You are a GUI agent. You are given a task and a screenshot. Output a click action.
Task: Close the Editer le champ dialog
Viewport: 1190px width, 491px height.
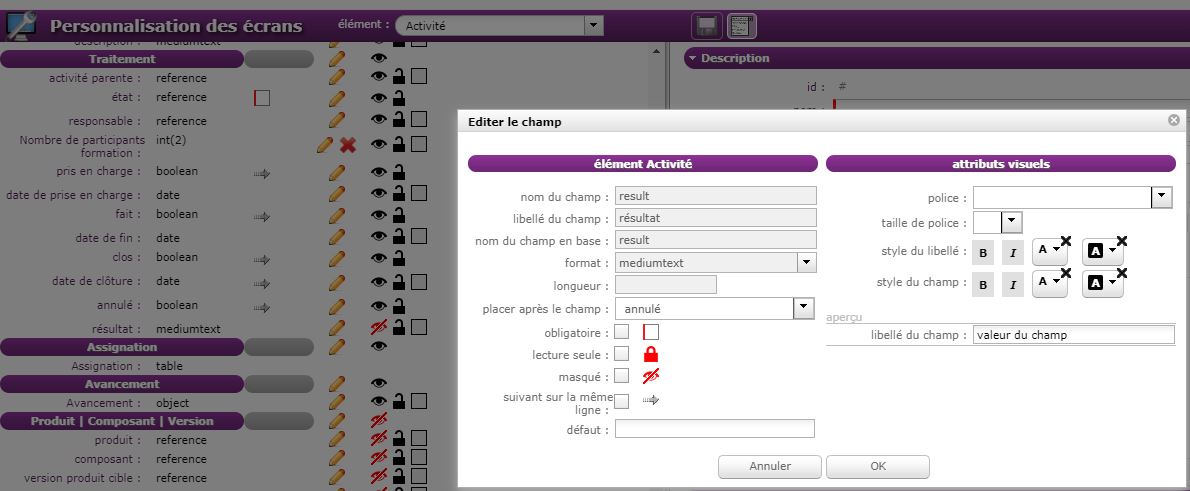tap(1173, 120)
